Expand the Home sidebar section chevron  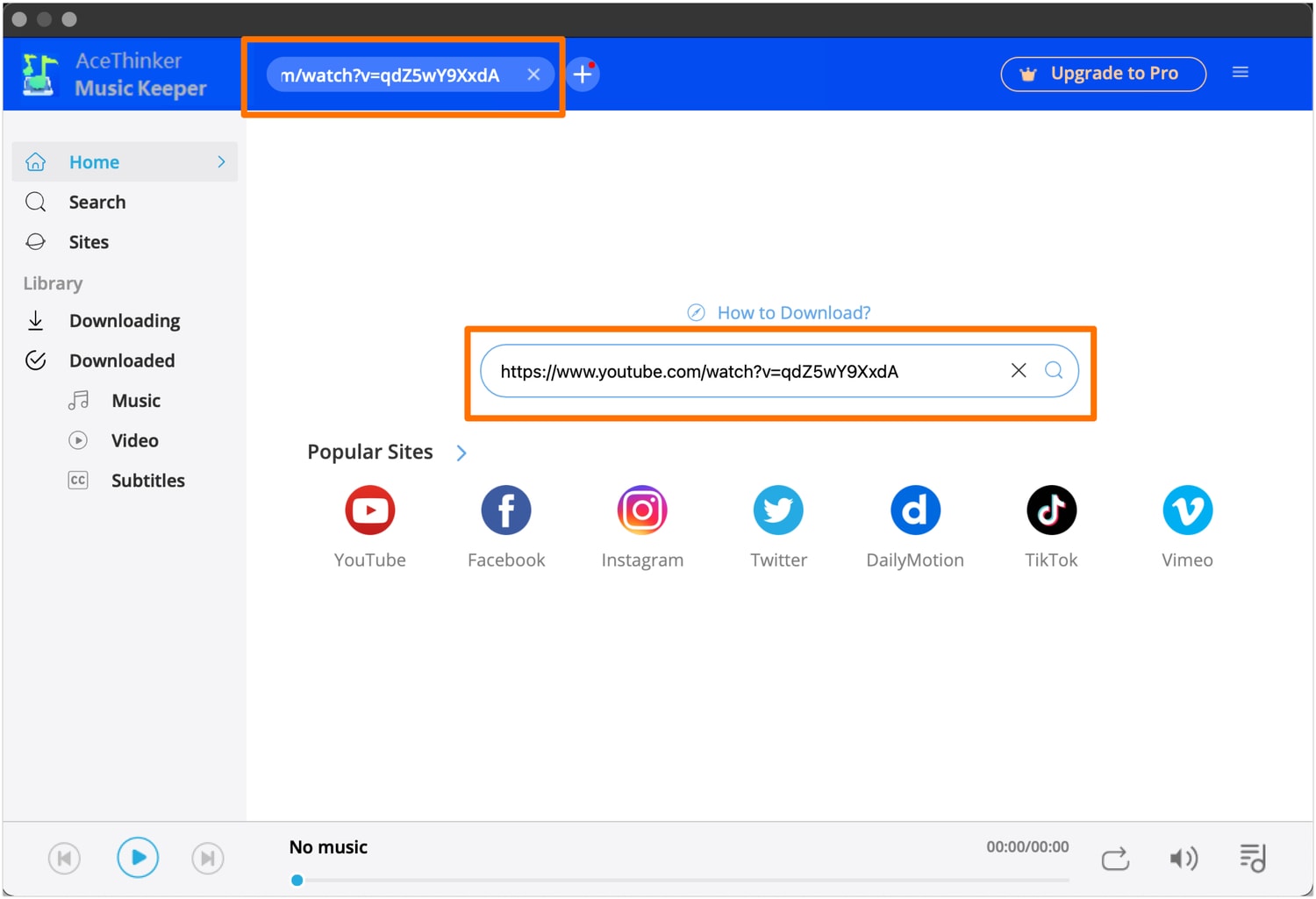tap(221, 161)
